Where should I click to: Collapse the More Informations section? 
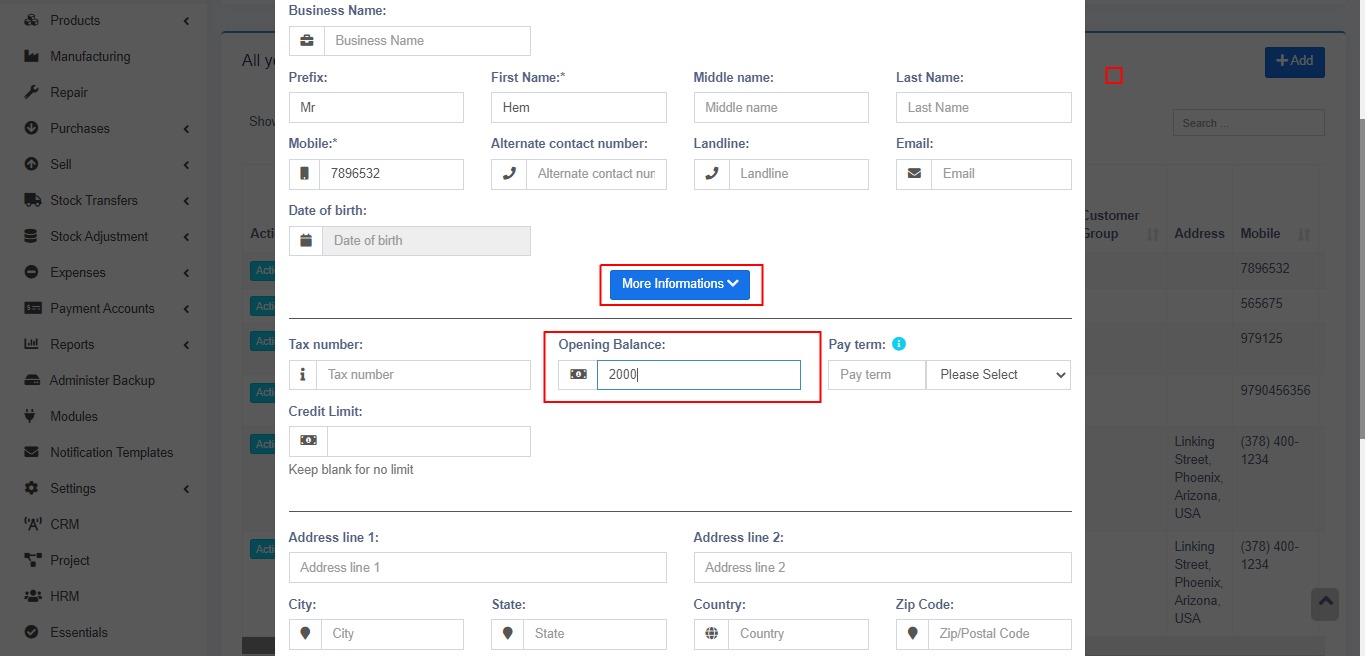click(680, 284)
